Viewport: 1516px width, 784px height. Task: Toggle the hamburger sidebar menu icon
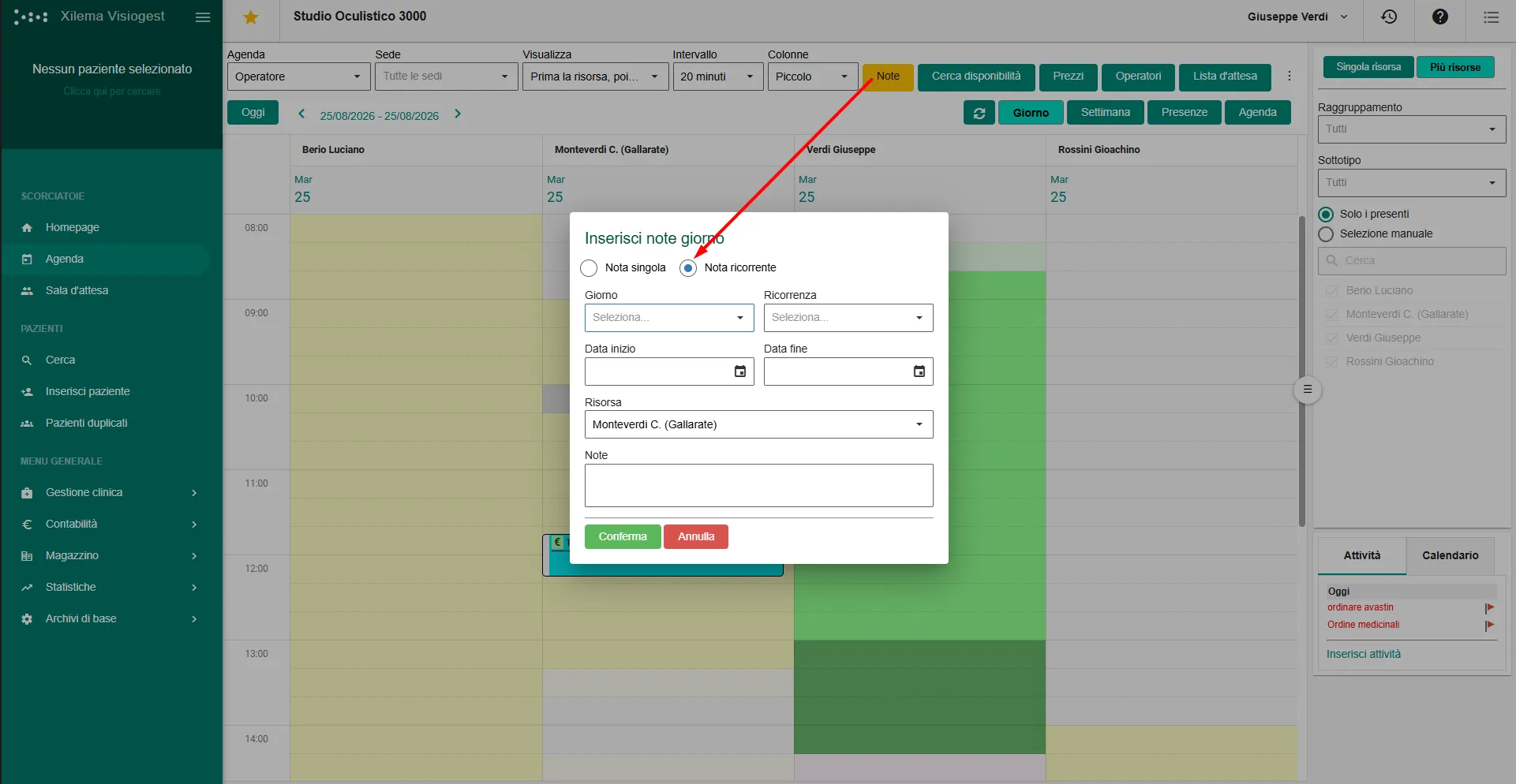point(203,17)
